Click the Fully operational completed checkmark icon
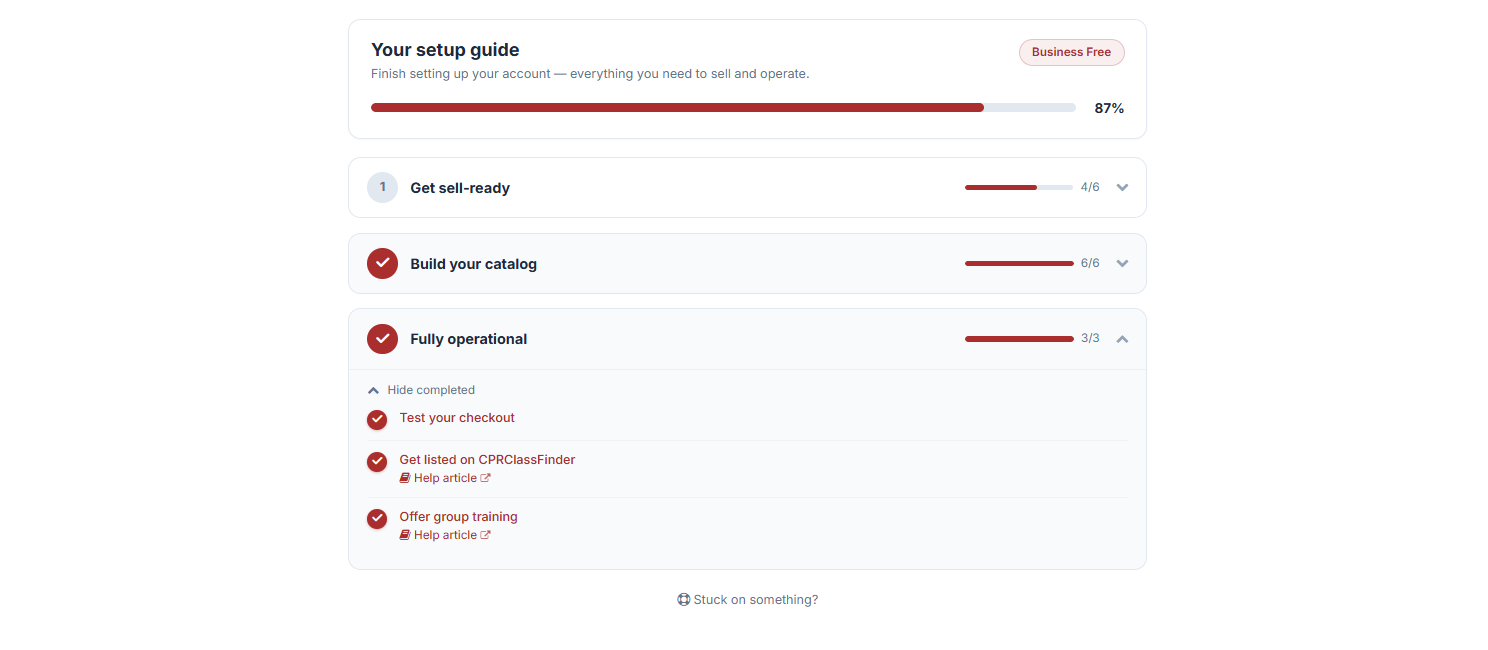The width and height of the screenshot is (1488, 650). (382, 339)
